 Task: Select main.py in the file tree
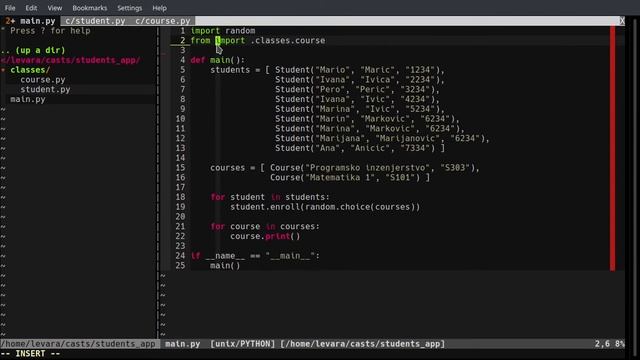click(x=28, y=99)
